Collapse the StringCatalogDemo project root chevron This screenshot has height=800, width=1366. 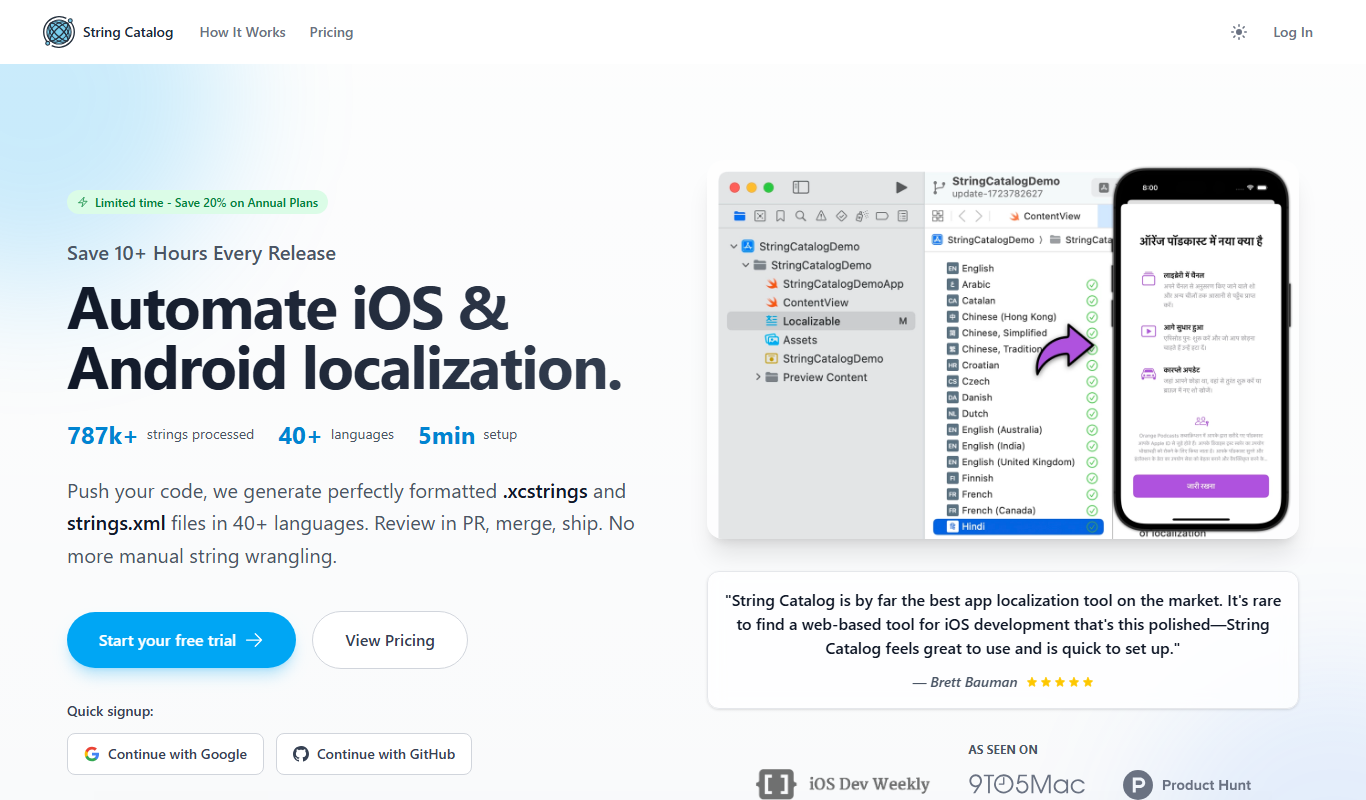734,246
